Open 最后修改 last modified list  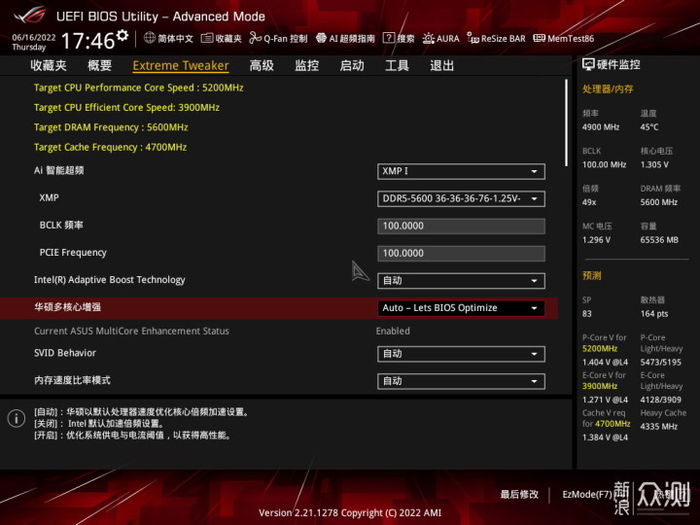[519, 494]
